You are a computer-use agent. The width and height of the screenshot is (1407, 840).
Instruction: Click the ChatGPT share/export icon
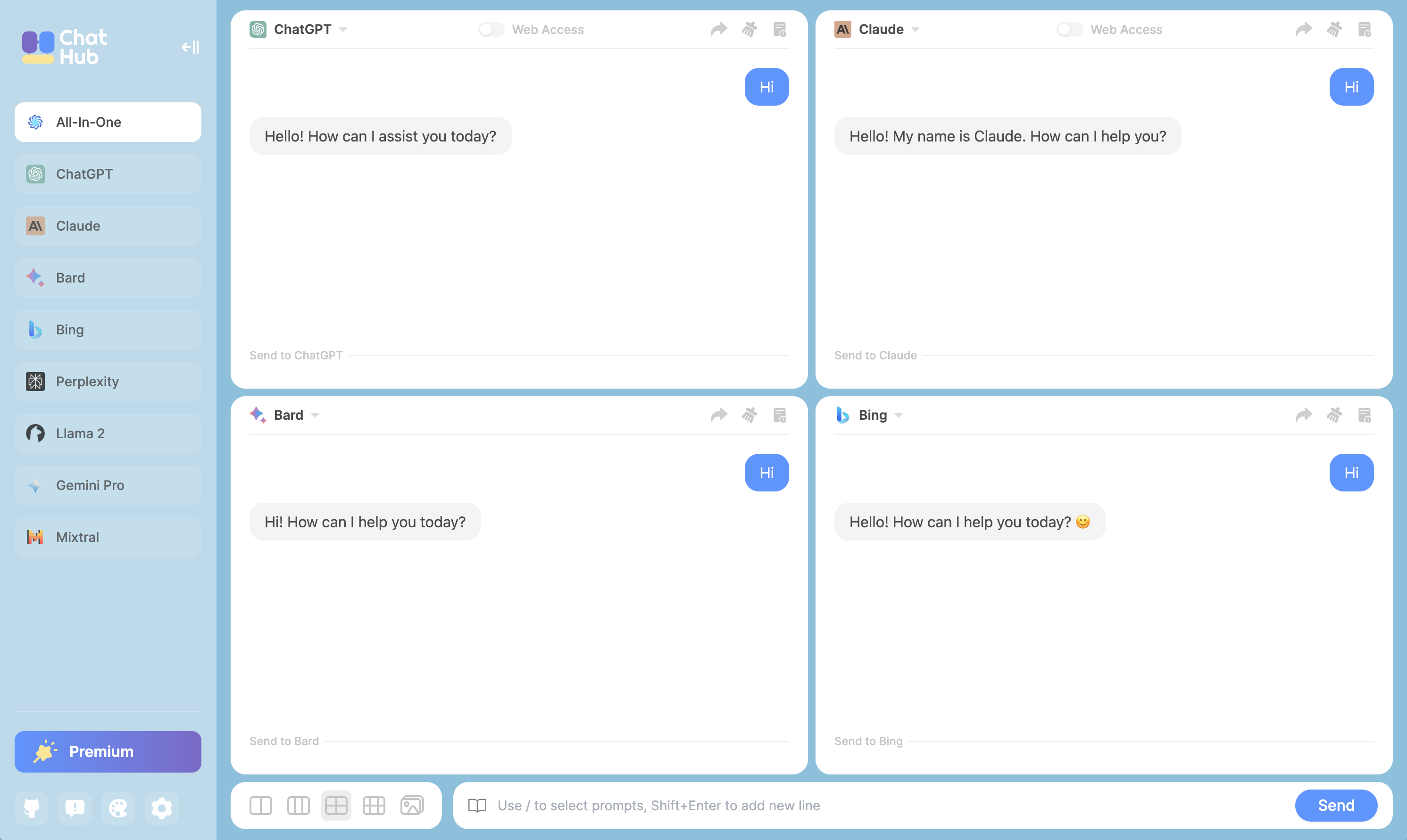(x=719, y=29)
